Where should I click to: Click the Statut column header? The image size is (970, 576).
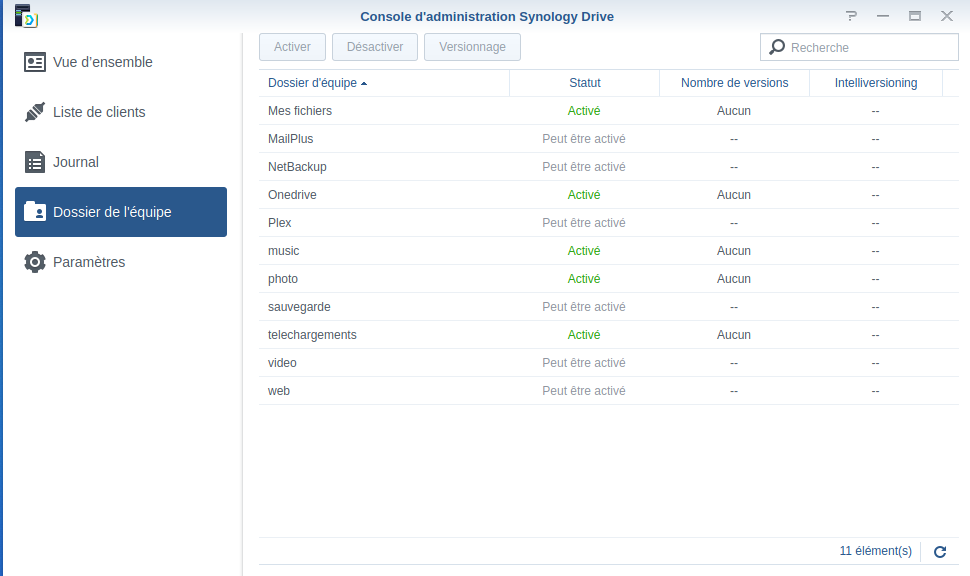click(x=584, y=83)
